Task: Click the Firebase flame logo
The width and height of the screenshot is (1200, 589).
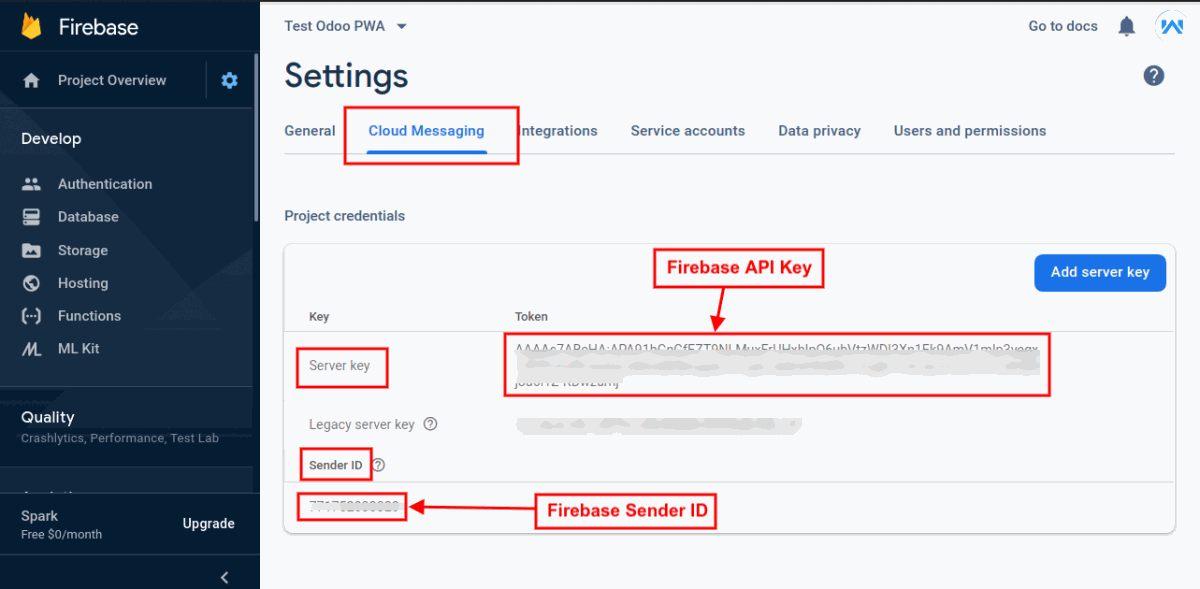Action: click(31, 27)
